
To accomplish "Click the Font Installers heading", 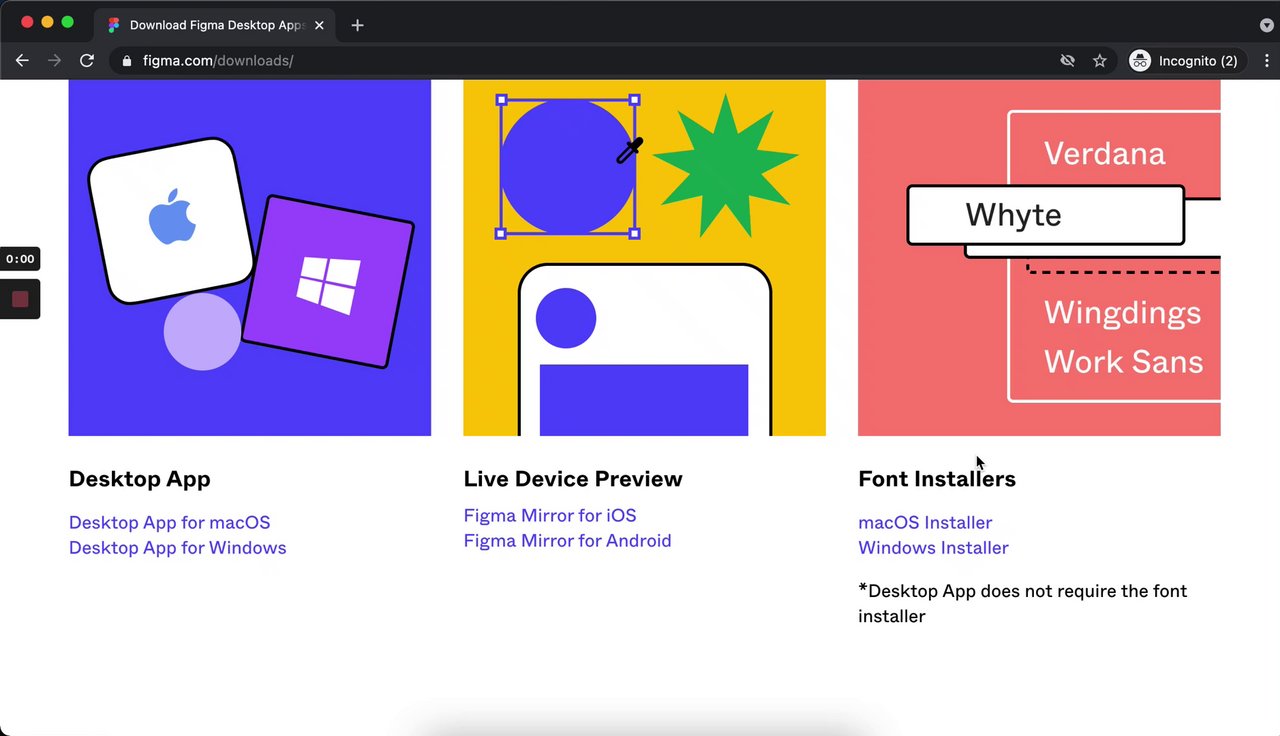I will pyautogui.click(x=937, y=479).
